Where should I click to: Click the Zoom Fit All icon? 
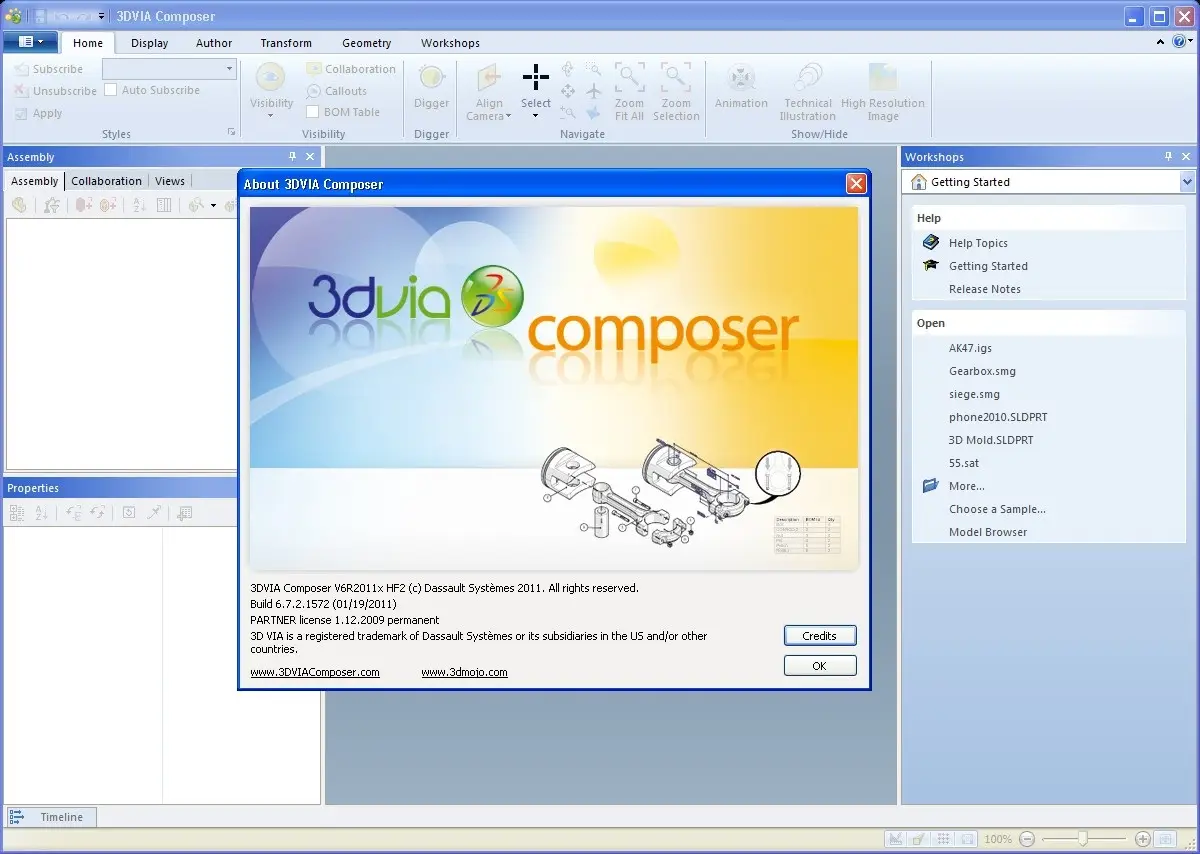[x=629, y=77]
